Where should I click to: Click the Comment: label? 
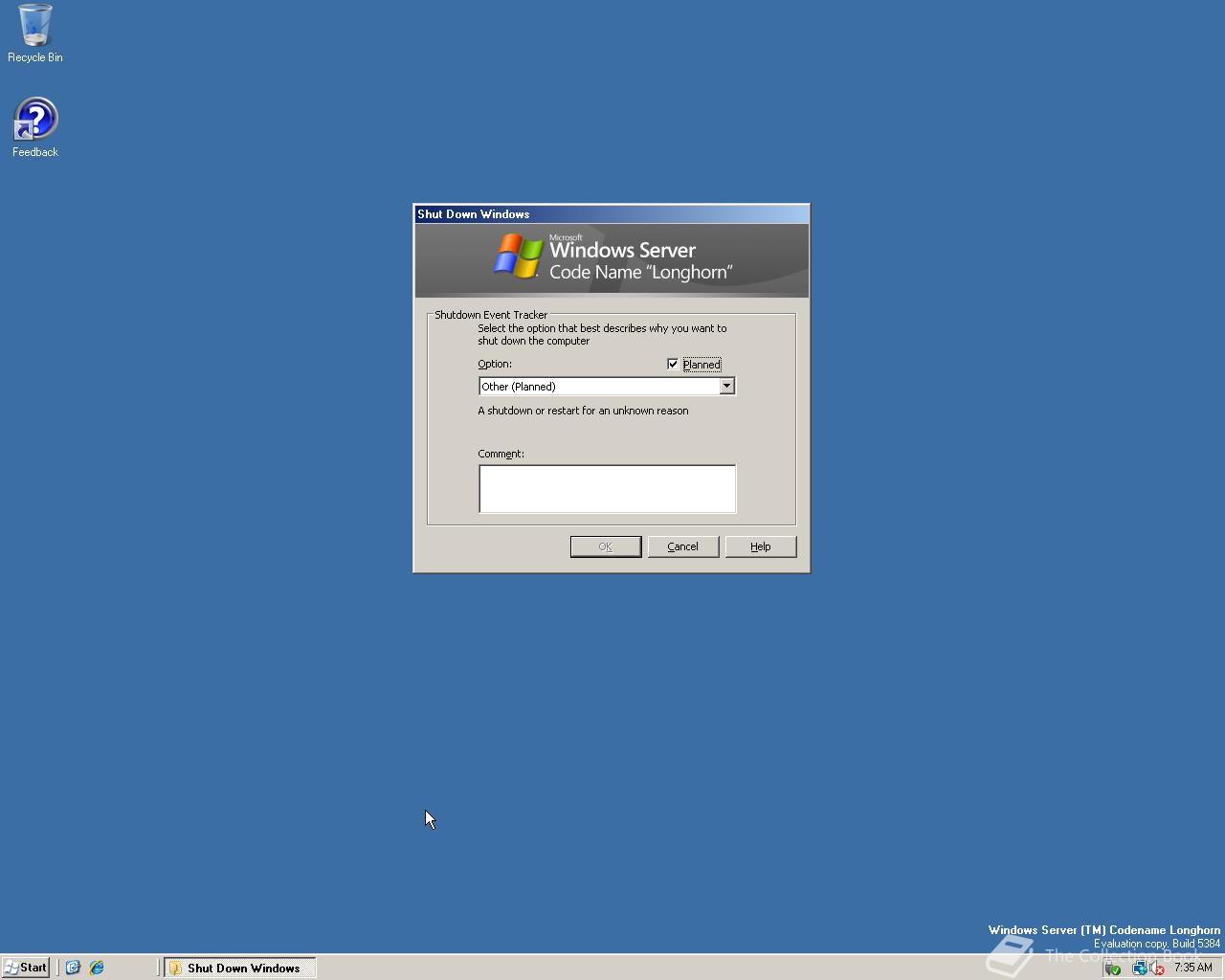tap(501, 454)
